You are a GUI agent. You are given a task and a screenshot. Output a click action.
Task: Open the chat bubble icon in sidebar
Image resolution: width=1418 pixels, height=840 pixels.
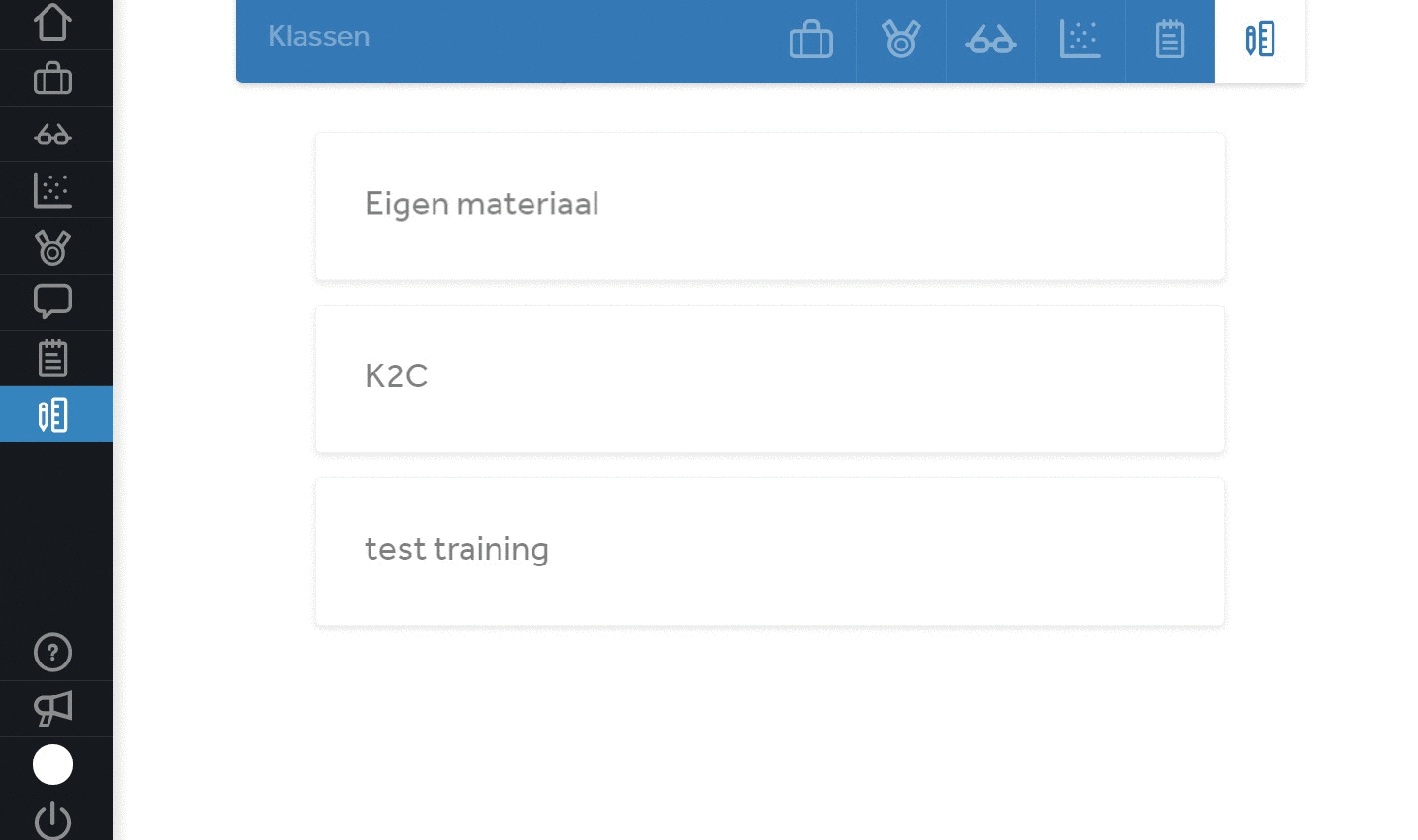[x=52, y=302]
